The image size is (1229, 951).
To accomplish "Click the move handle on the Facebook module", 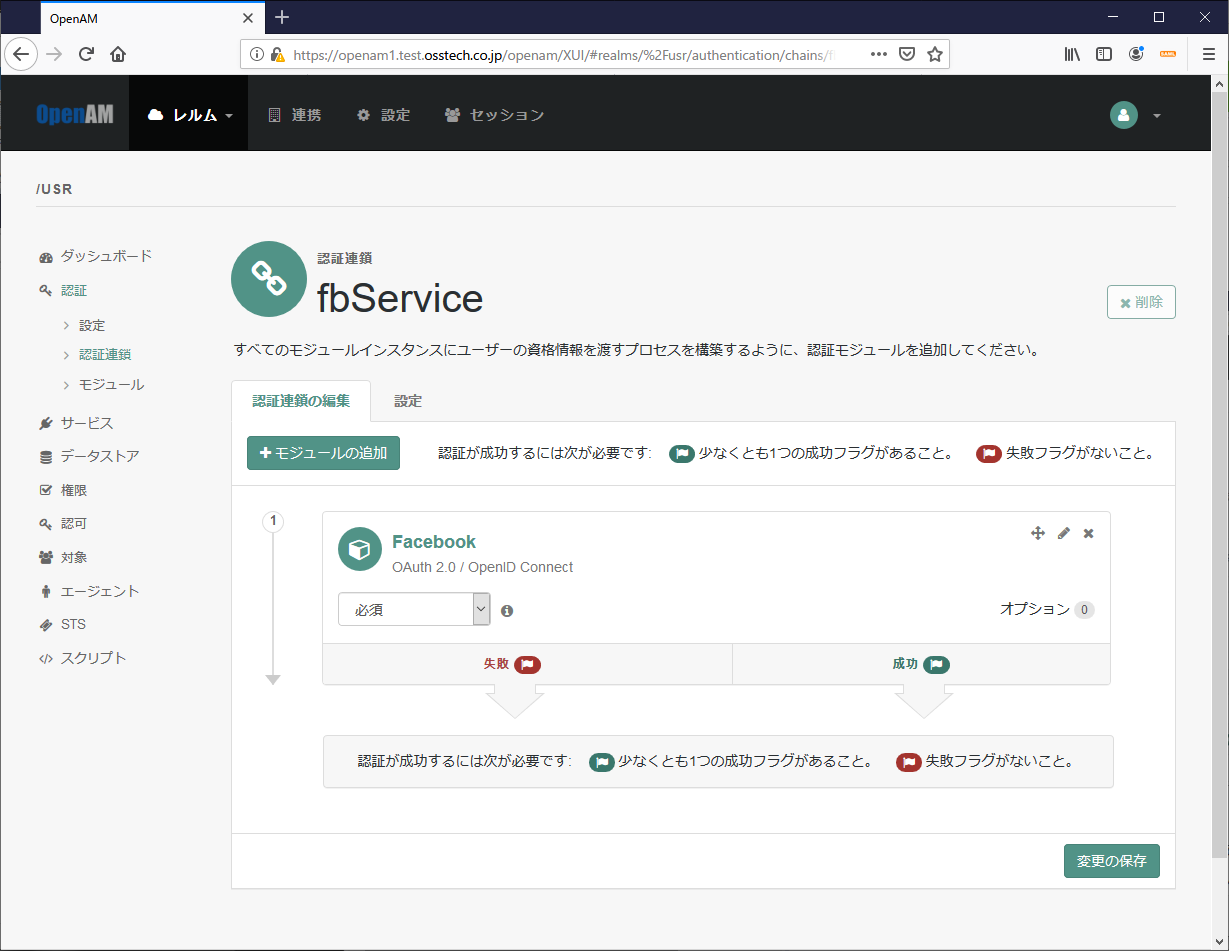I will 1038,533.
